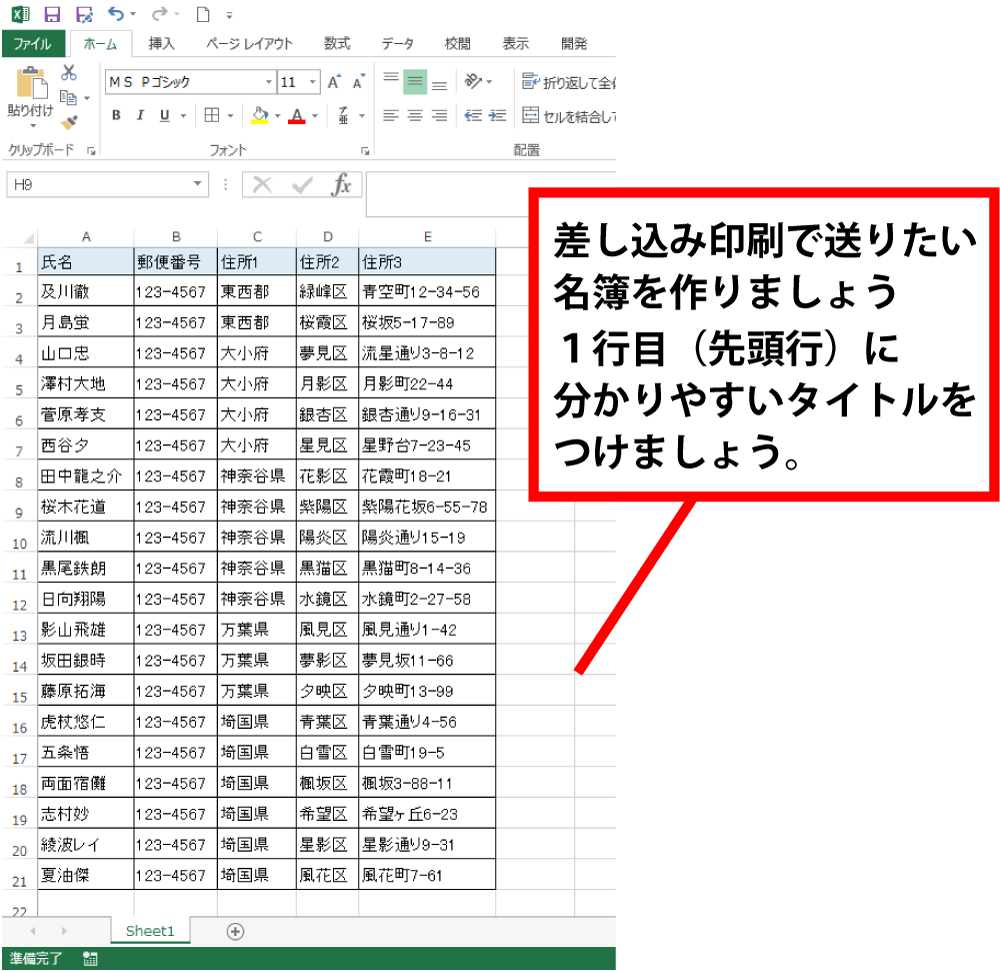Select the Format Painter brush
This screenshot has width=1000, height=971.
tap(69, 122)
